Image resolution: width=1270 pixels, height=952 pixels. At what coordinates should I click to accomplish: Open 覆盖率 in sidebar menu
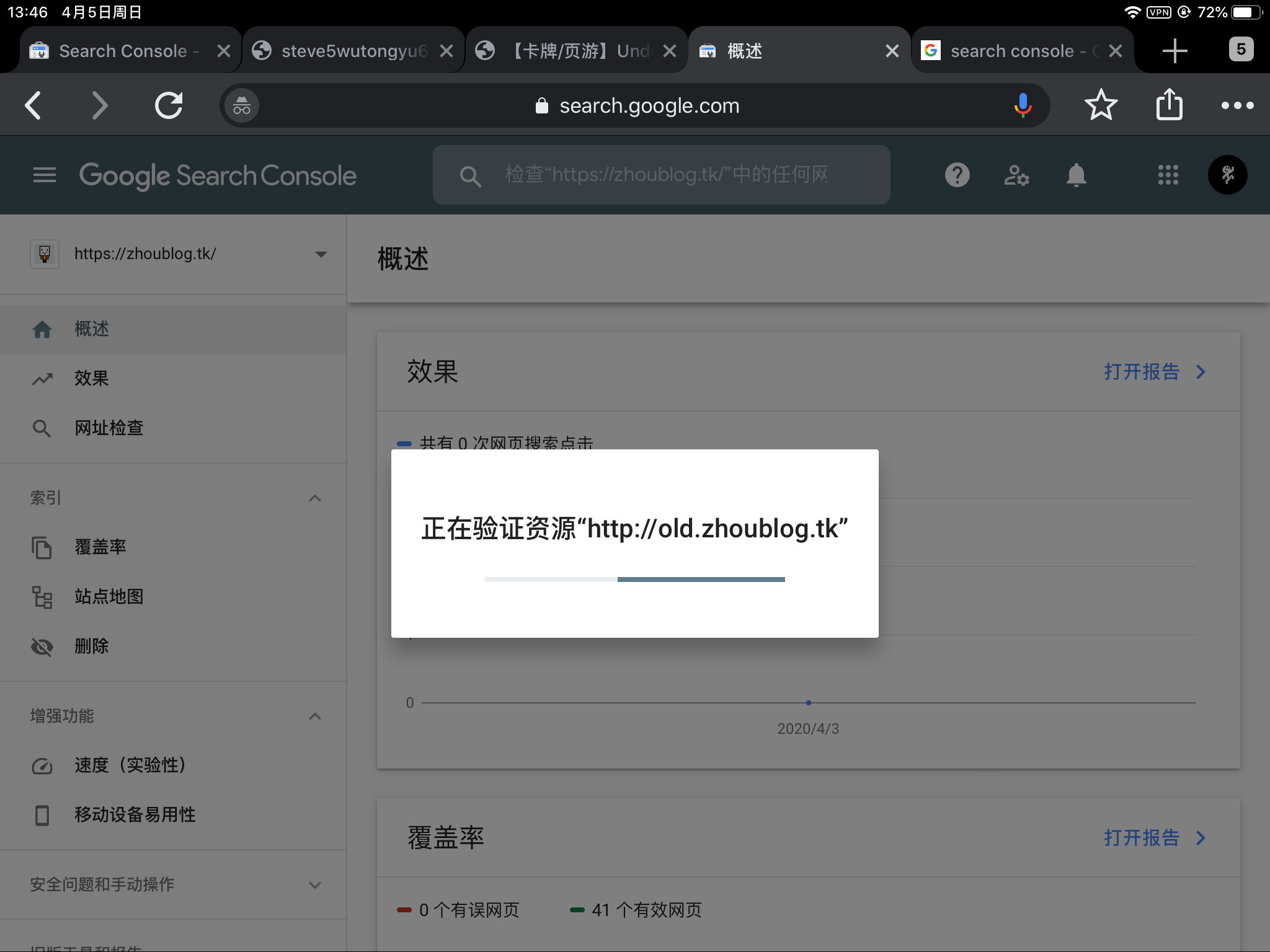100,547
